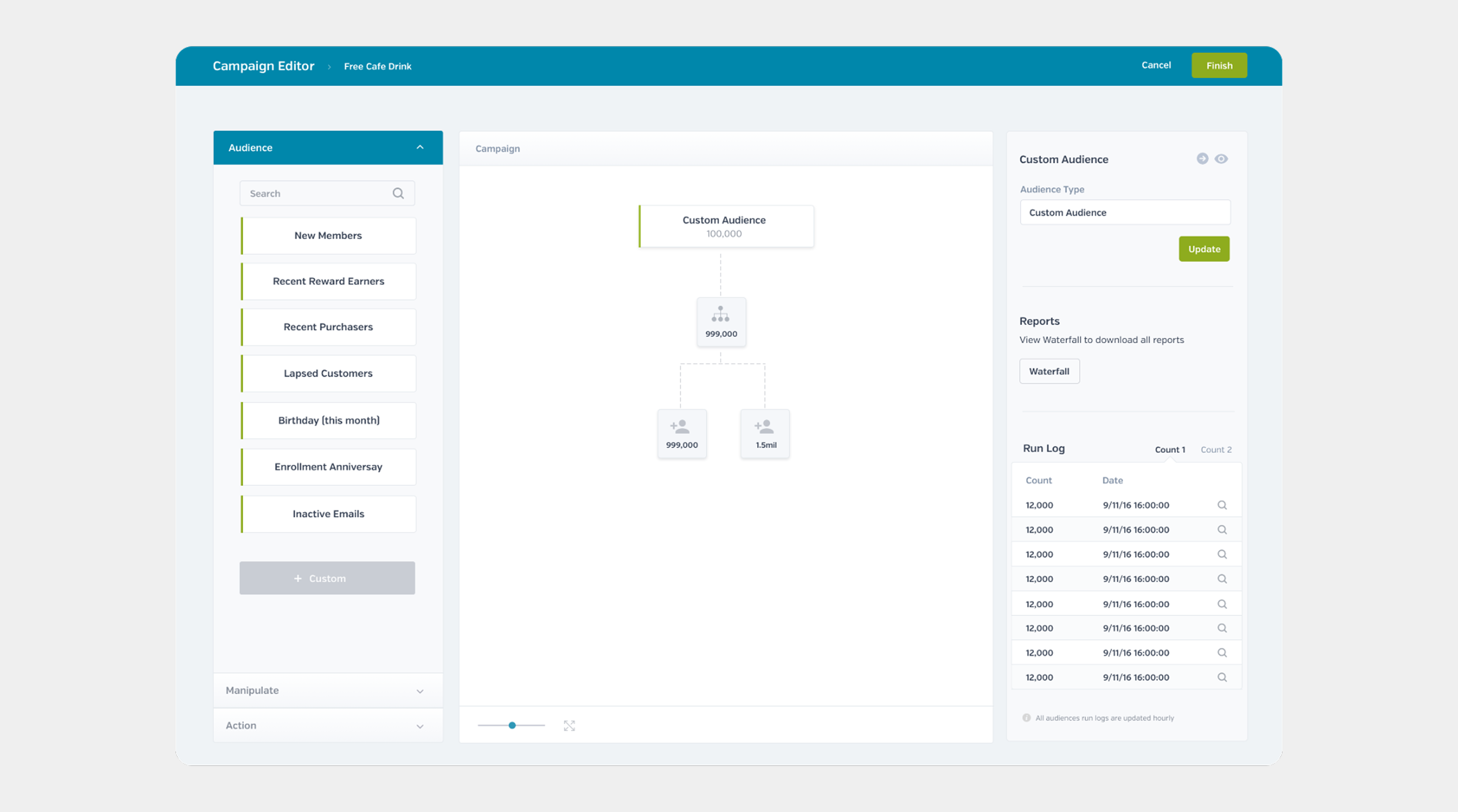Expand the Manipulate section
The width and height of the screenshot is (1458, 812).
pyautogui.click(x=328, y=690)
